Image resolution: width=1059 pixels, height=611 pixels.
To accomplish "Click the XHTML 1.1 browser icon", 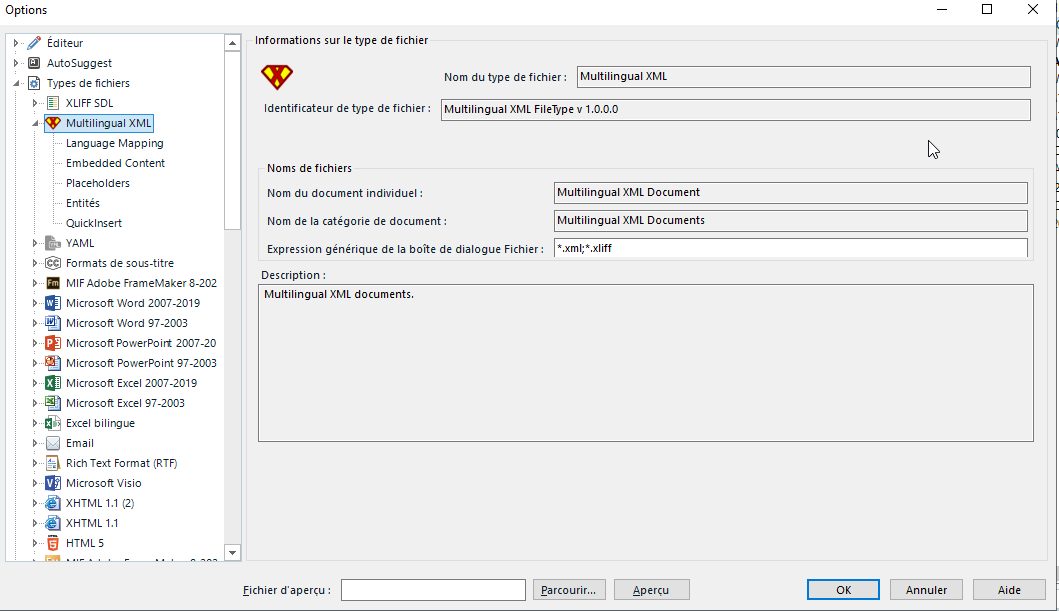I will [53, 523].
